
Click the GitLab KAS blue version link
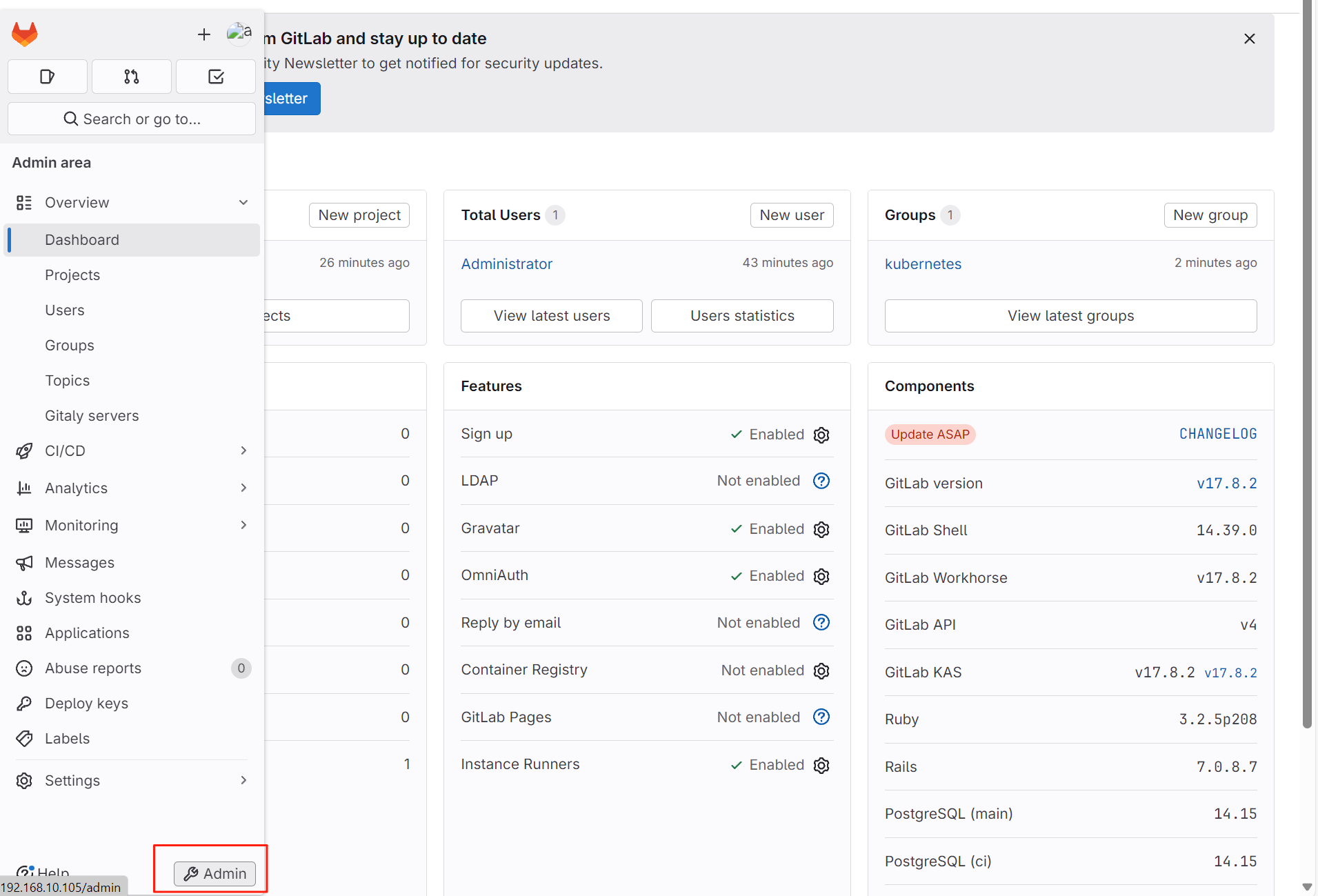[1230, 673]
